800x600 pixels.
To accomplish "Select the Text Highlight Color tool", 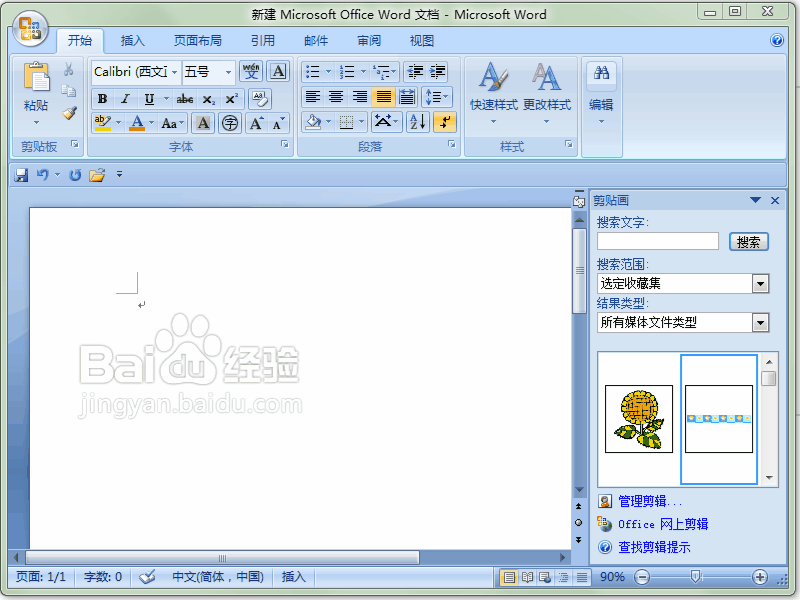I will point(102,122).
